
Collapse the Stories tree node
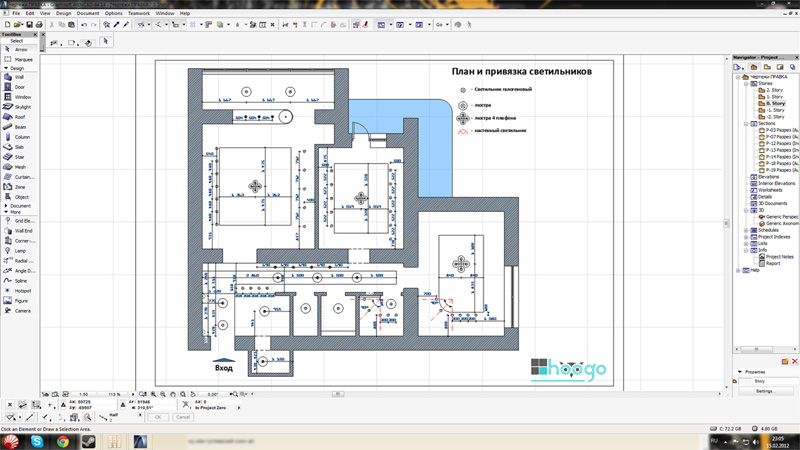click(746, 84)
